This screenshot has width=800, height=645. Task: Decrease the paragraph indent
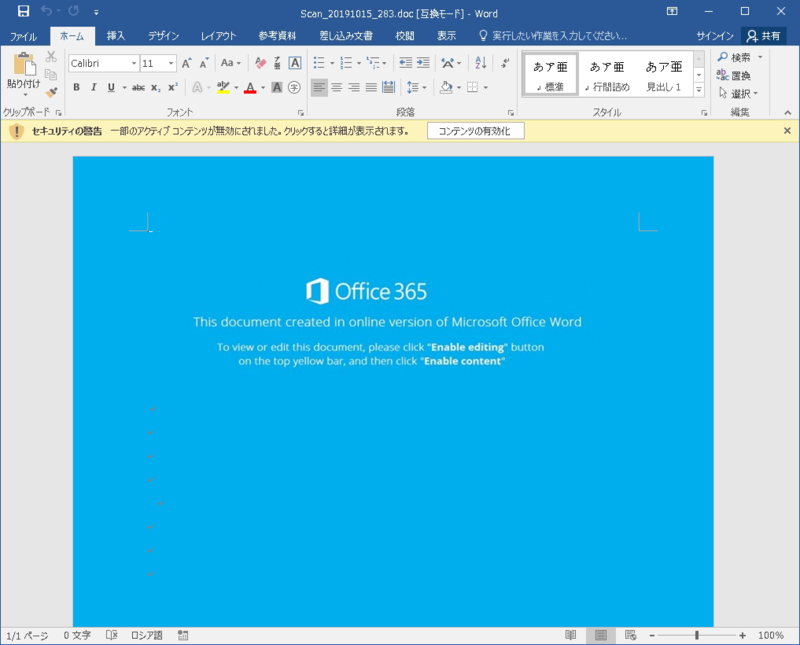click(x=406, y=63)
